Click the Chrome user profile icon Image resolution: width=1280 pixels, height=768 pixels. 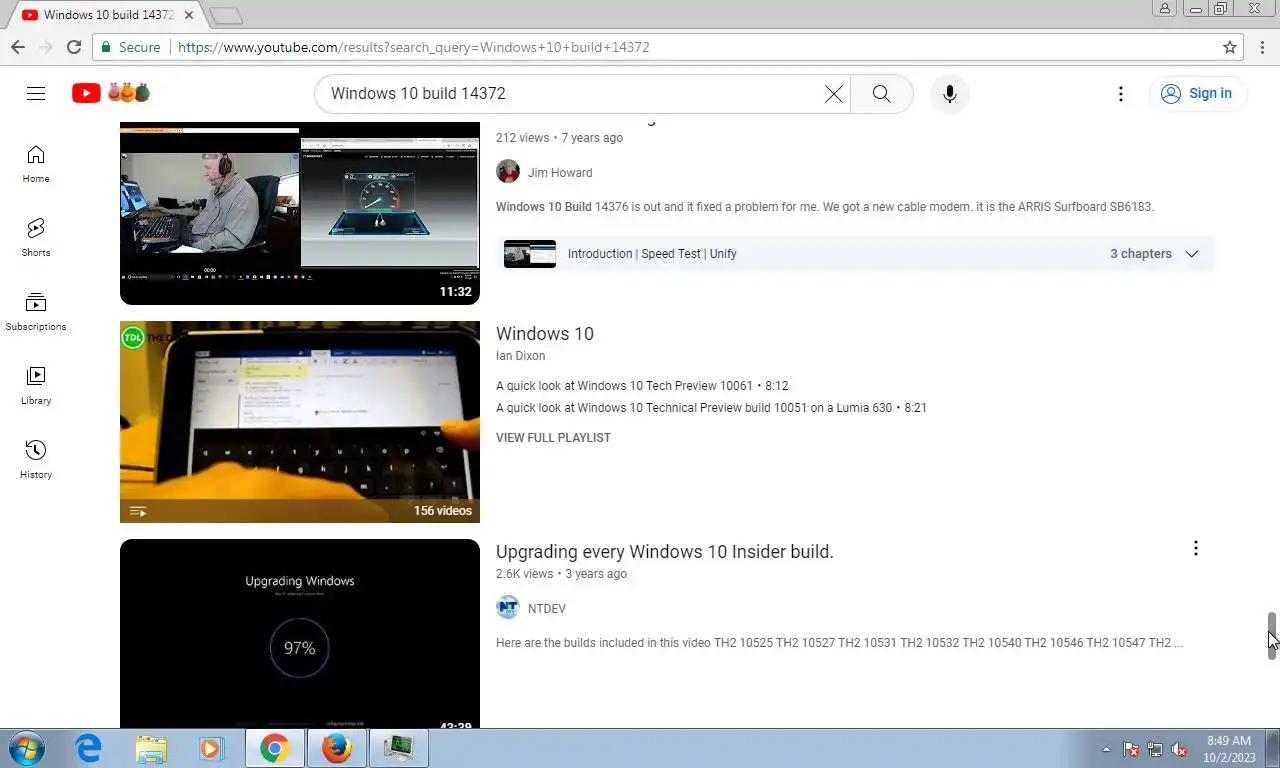[x=1164, y=8]
